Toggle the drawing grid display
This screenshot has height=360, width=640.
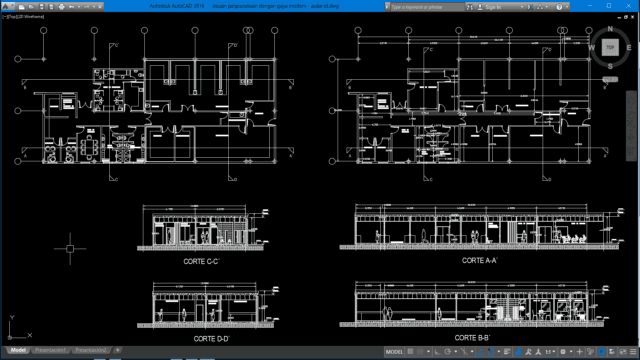coord(410,351)
